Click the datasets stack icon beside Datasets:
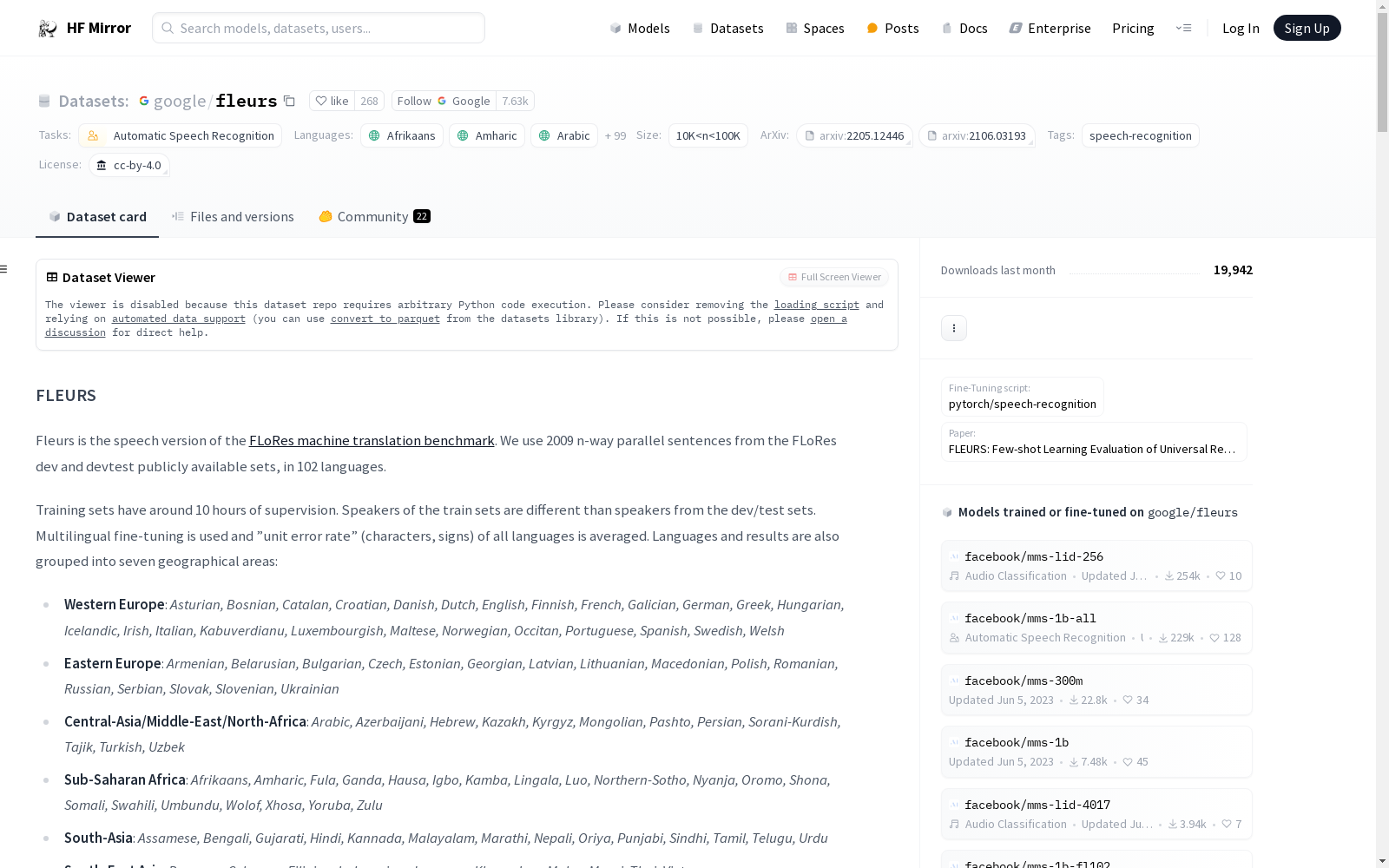This screenshot has width=1389, height=868. click(x=44, y=102)
